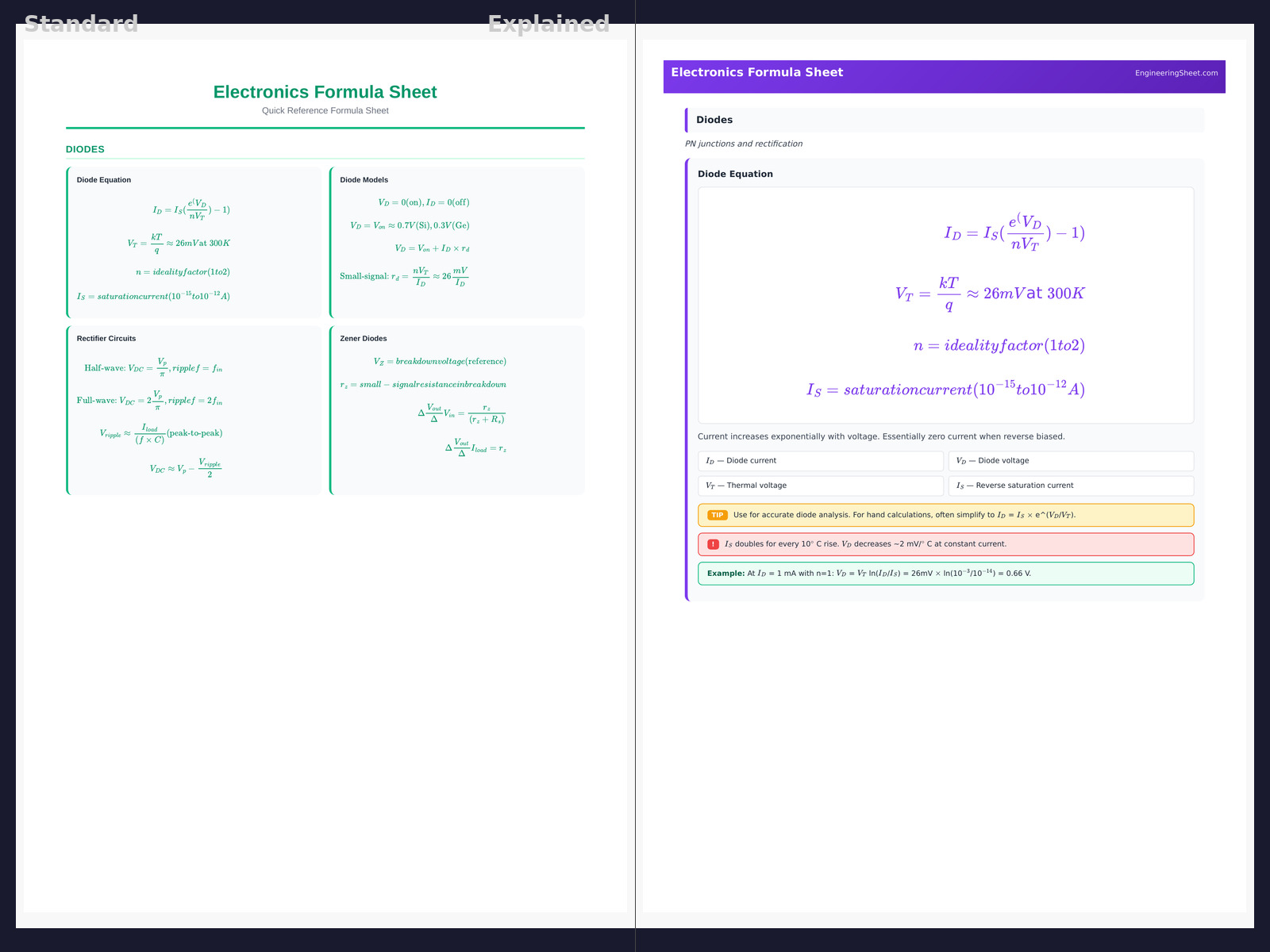The height and width of the screenshot is (952, 1270).
Task: Select the Zener Diodes card heading
Action: [364, 339]
